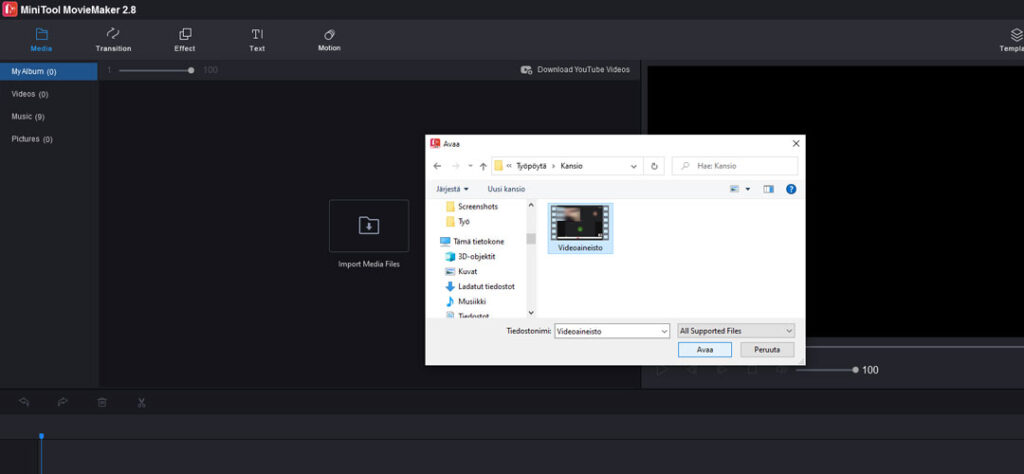Select Videos category in the media sidebar
Image resolution: width=1024 pixels, height=474 pixels.
(30, 94)
